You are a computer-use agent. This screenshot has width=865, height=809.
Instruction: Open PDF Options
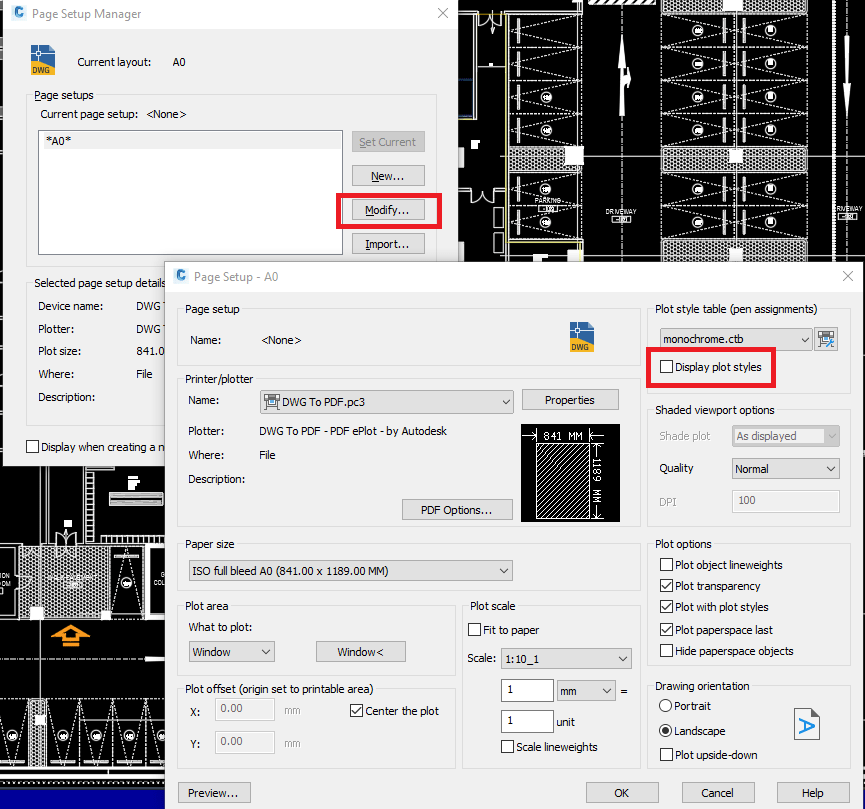click(x=457, y=509)
